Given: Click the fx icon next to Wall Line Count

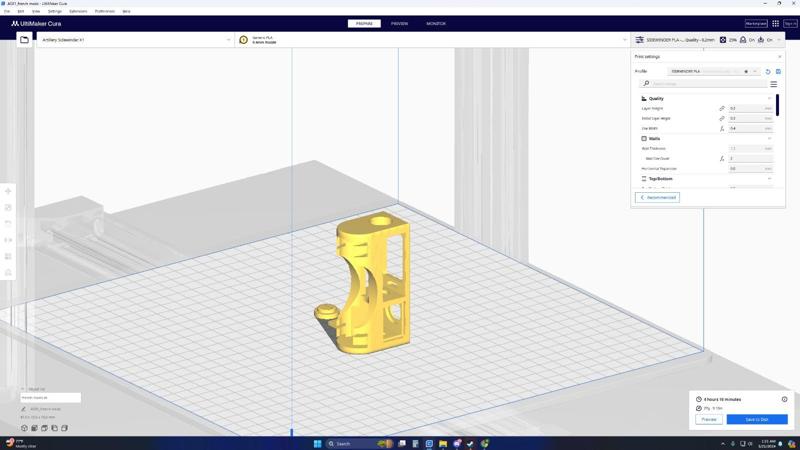Looking at the screenshot, I should (x=722, y=159).
